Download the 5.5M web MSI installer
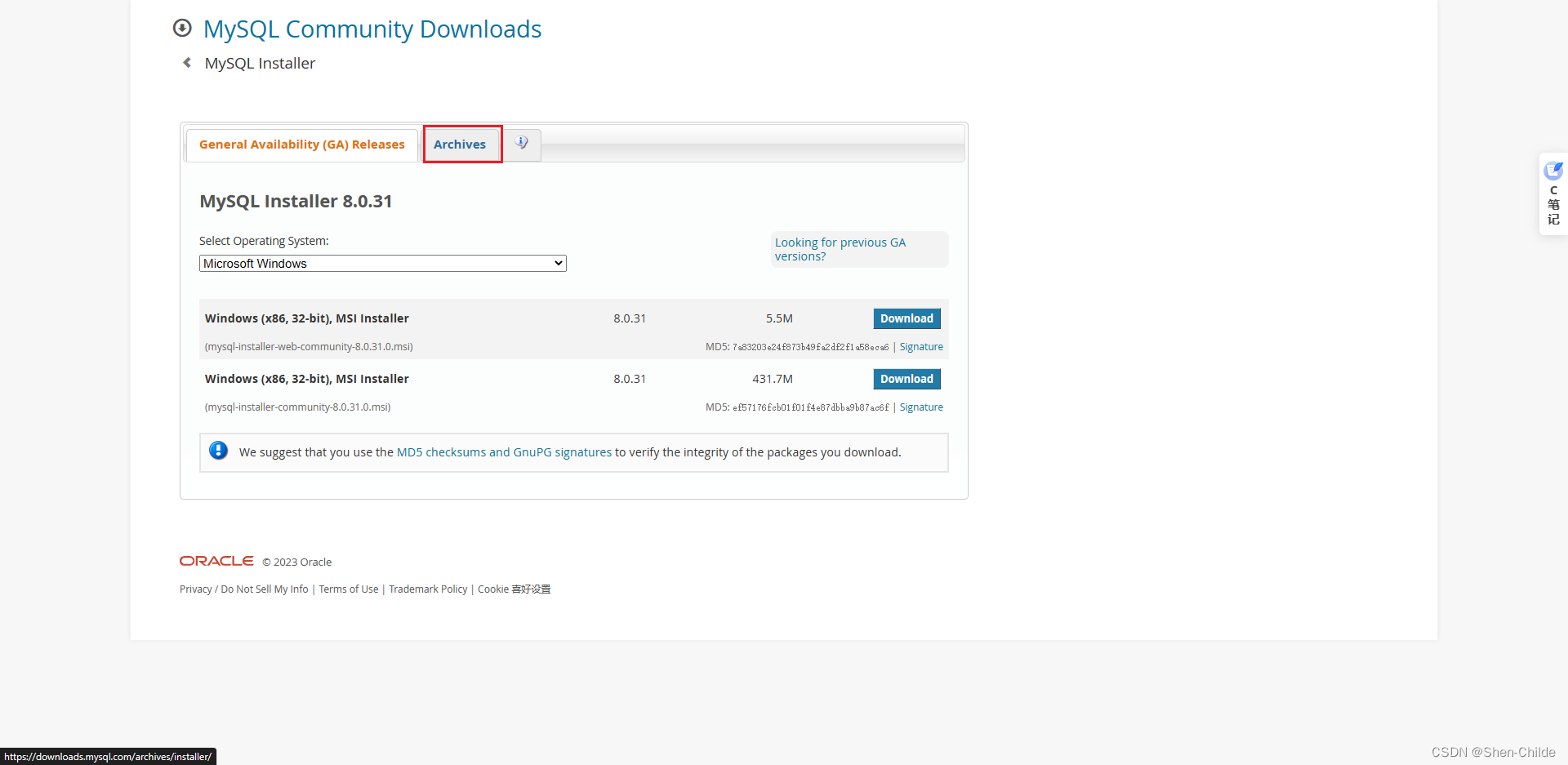1568x765 pixels. pyautogui.click(x=906, y=318)
